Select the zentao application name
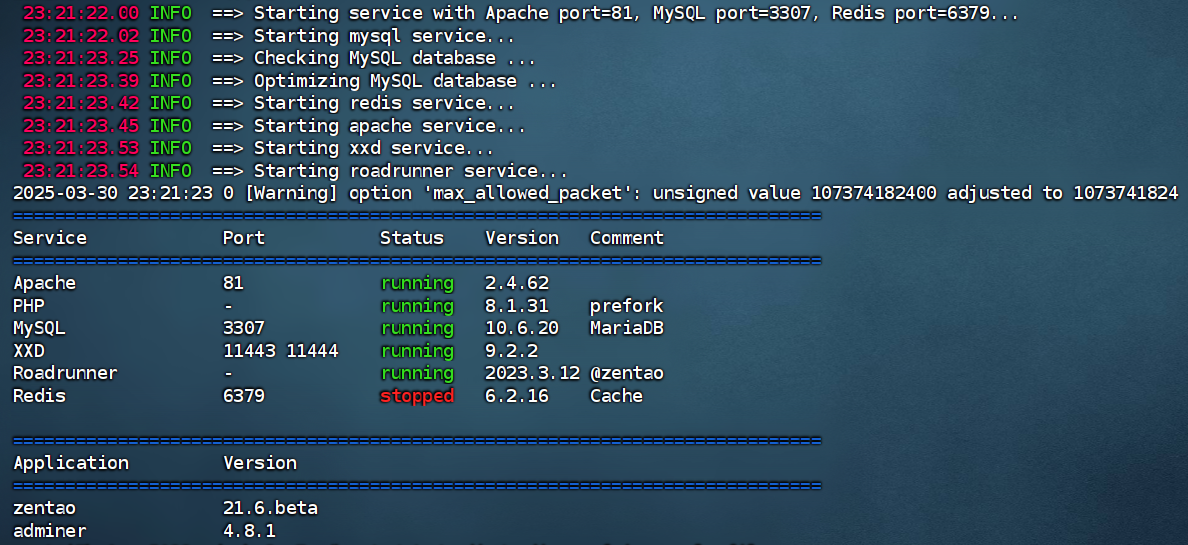The image size is (1188, 545). [45, 508]
